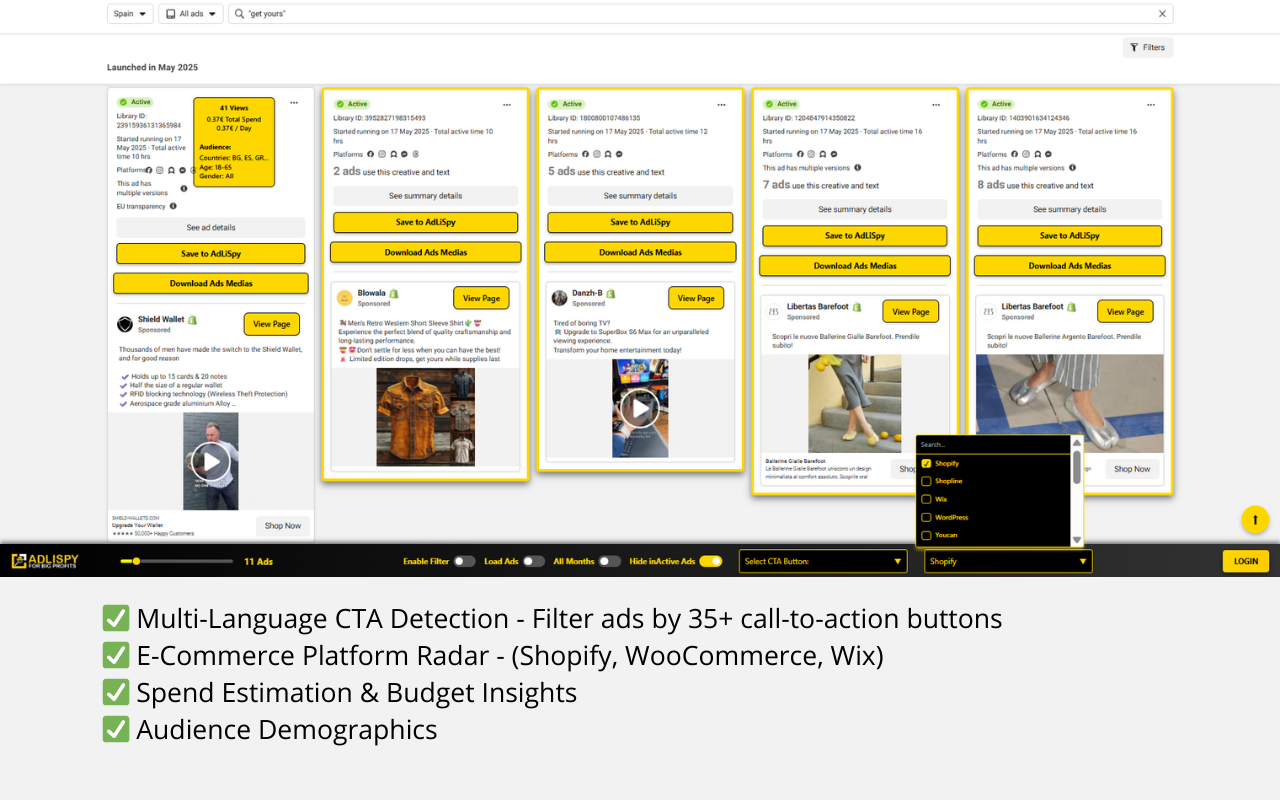Select the Facebook platform icon on the Danzh-B ad
Screen dimensions: 1280x800
pos(586,154)
